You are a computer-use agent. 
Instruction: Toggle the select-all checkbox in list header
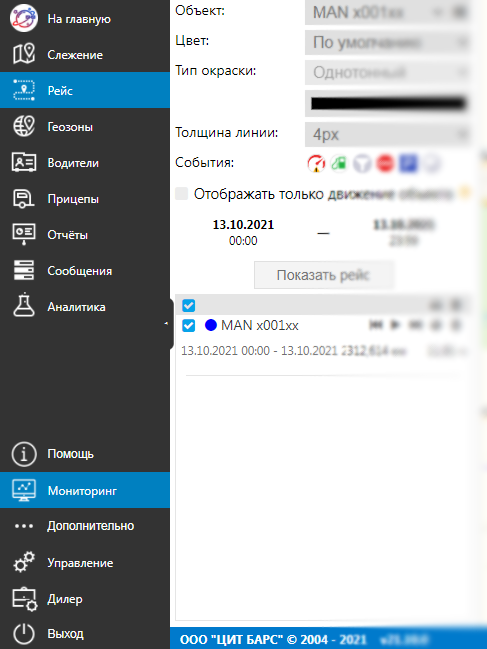coord(189,305)
